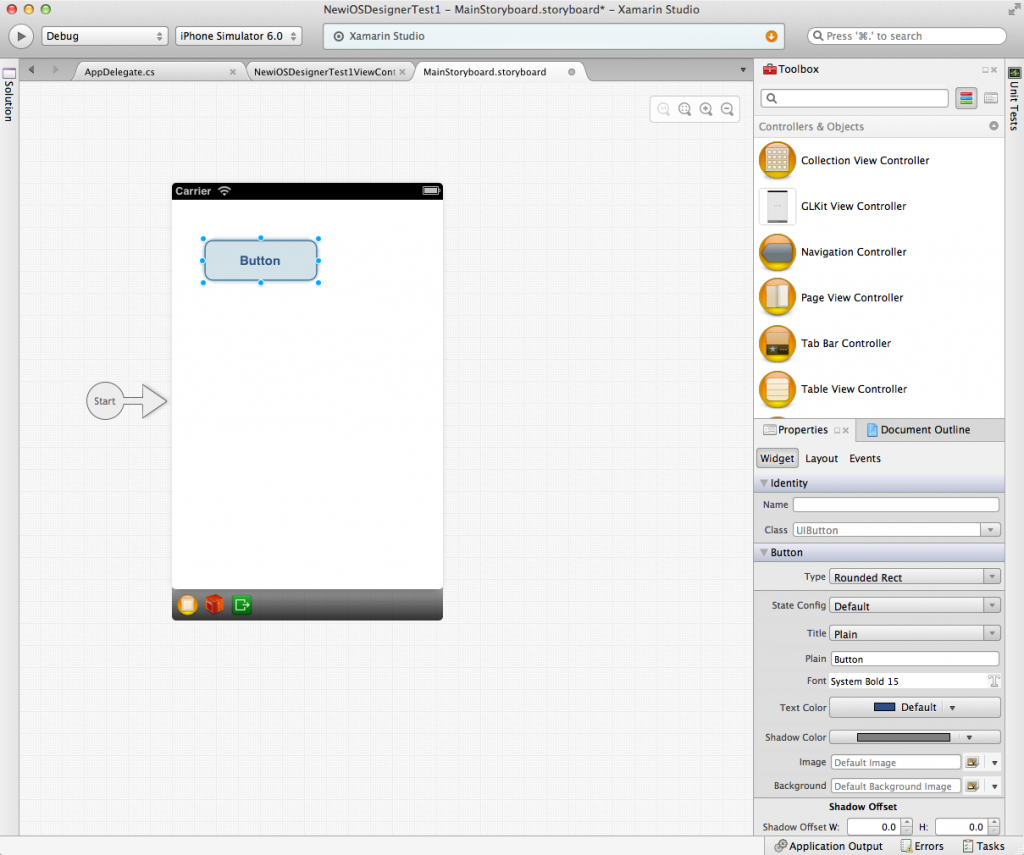Close the NewiOSDesignerTest1ViewController tab

tap(402, 72)
